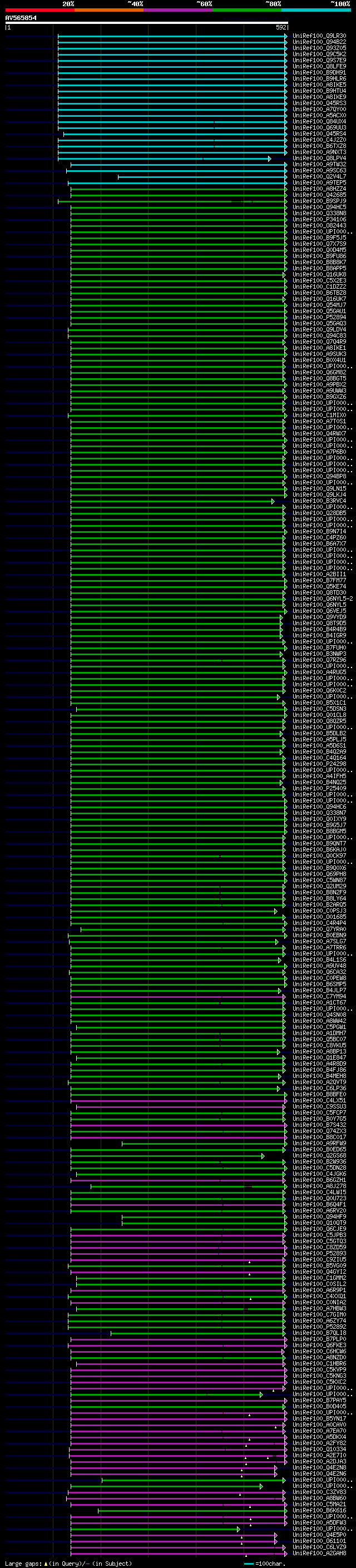Image resolution: width=356 pixels, height=1568 pixels.
Task: Select the UniRef100_Q69UU3 label
Action: (319, 128)
